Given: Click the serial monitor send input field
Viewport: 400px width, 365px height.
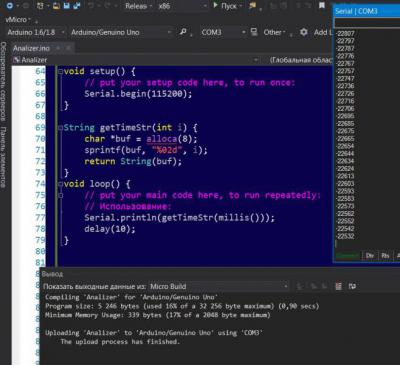Looking at the screenshot, I should (367, 23).
